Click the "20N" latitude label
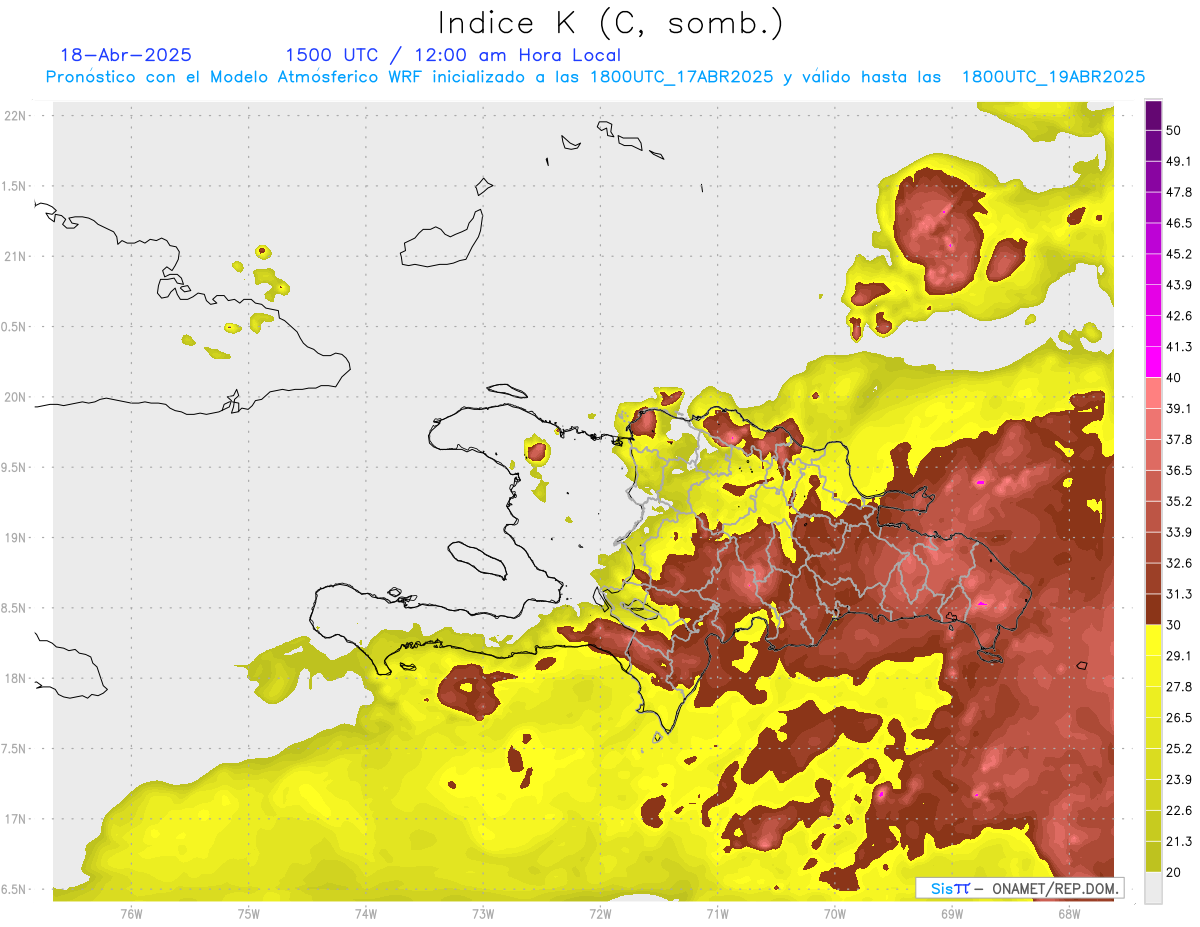The width and height of the screenshot is (1200, 927). [17, 397]
